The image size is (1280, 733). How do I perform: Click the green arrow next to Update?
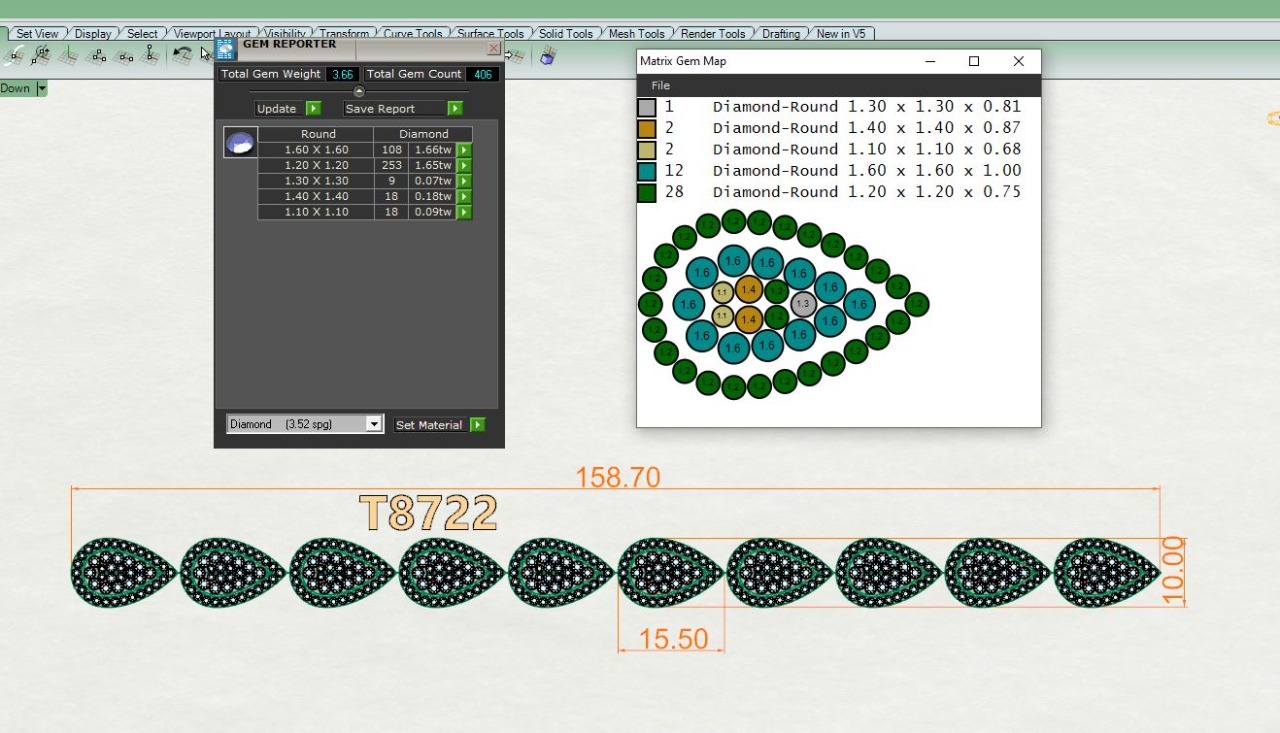313,108
